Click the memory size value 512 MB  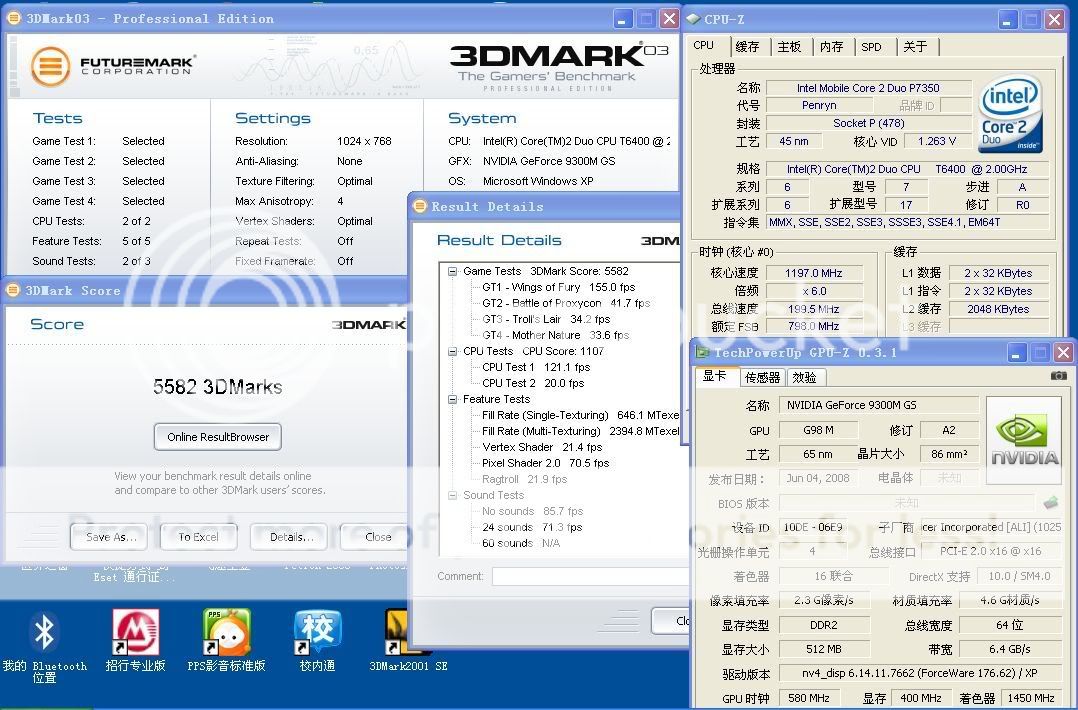824,650
